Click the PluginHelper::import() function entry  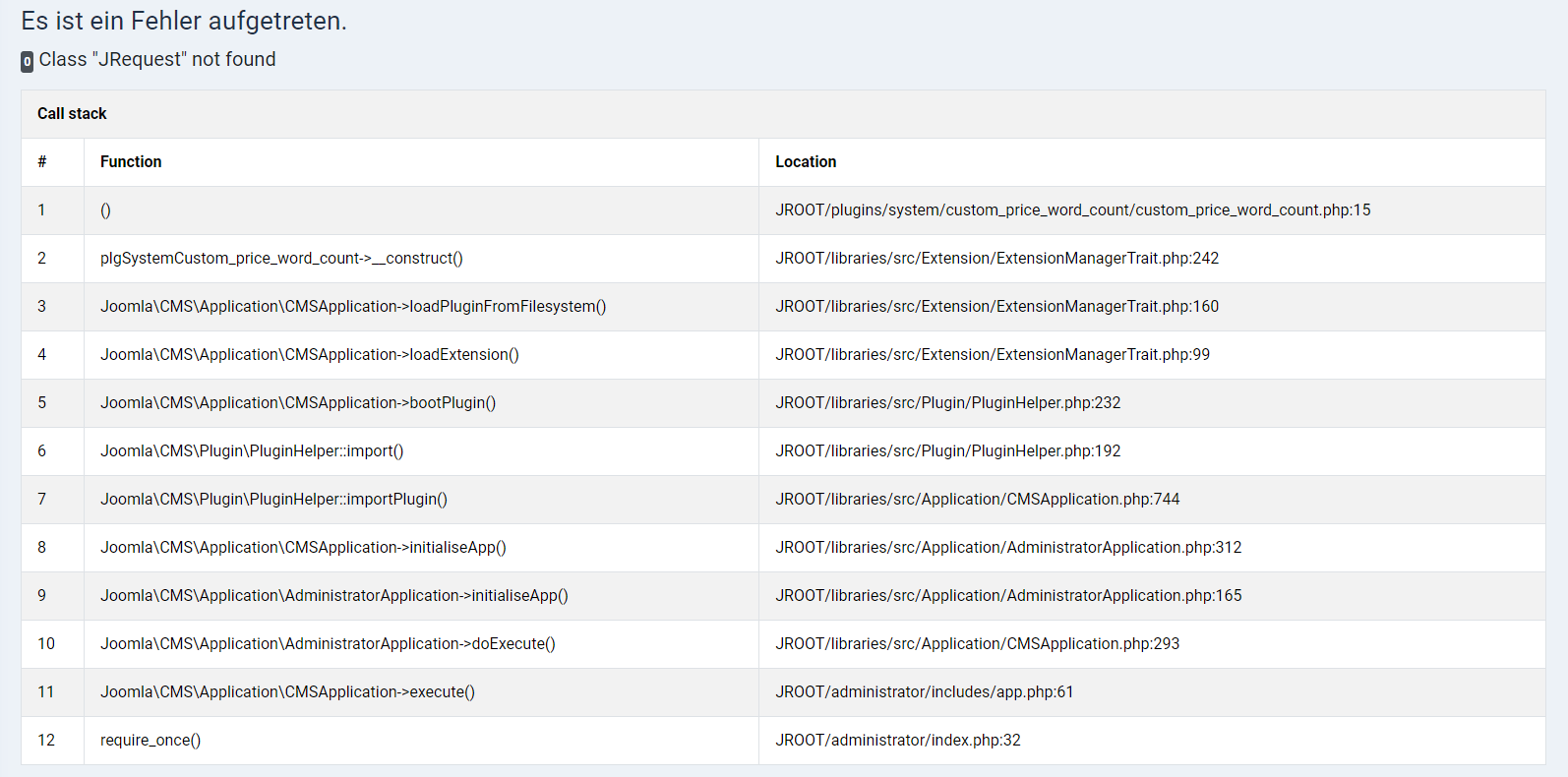pos(252,451)
